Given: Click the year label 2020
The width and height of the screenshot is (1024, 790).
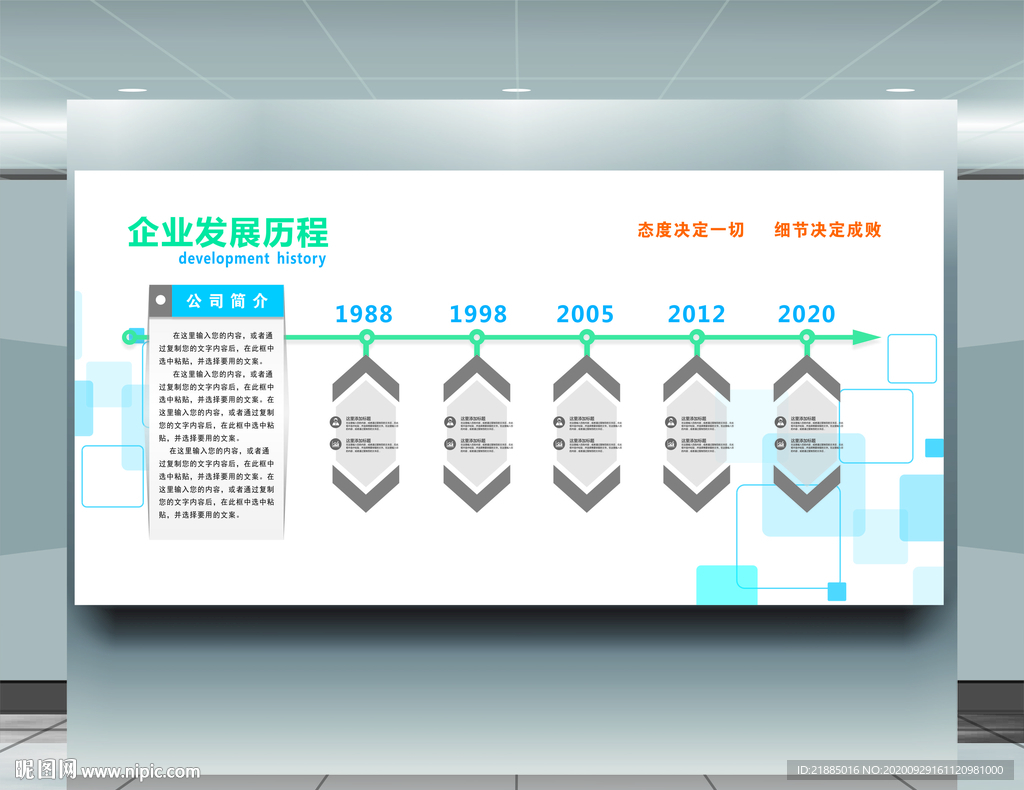Looking at the screenshot, I should click(x=807, y=314).
